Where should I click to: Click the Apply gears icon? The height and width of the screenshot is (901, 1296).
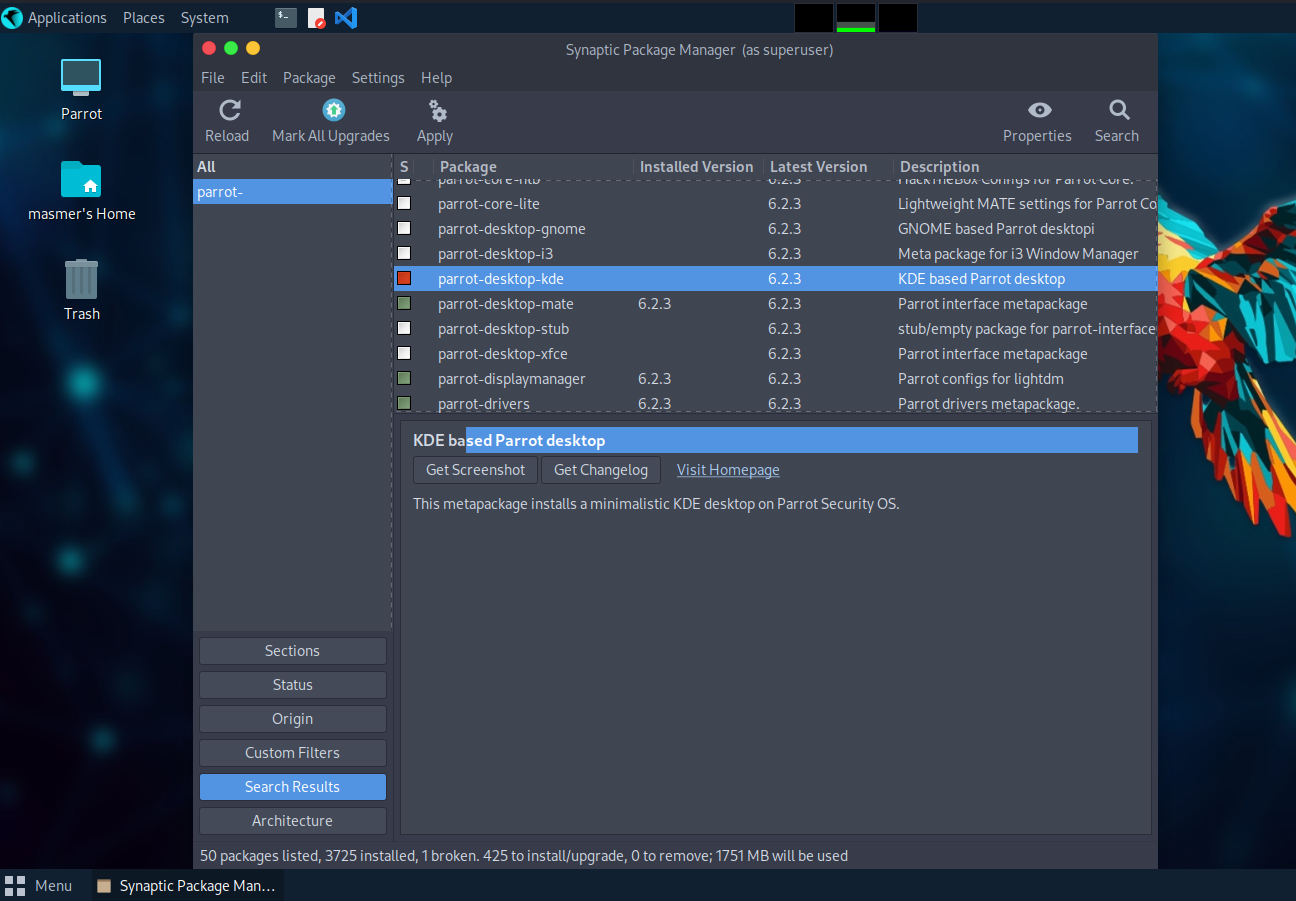(x=437, y=110)
